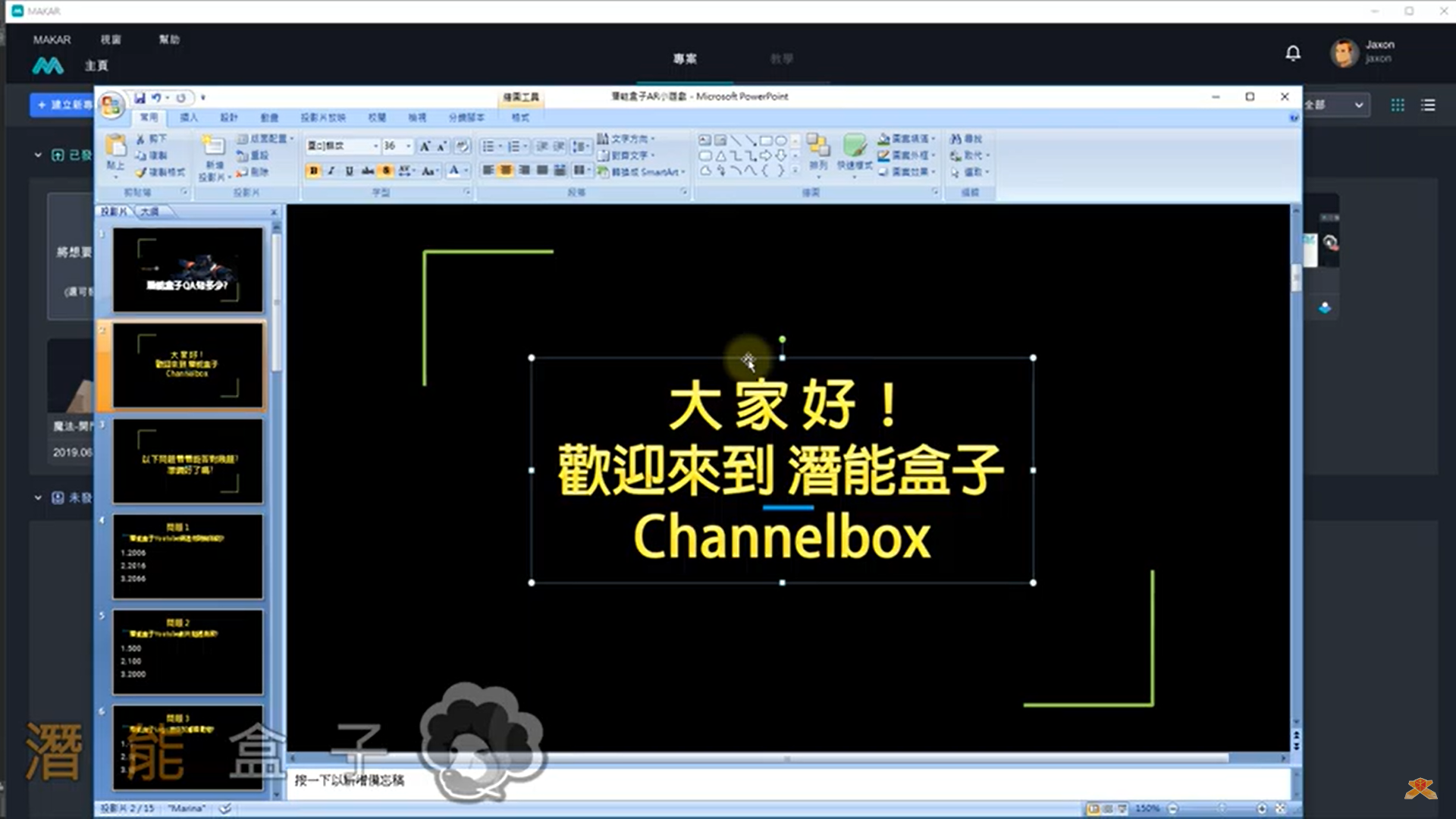Viewport: 1456px width, 819px height.
Task: Open the Text Direction menu
Action: [626, 139]
